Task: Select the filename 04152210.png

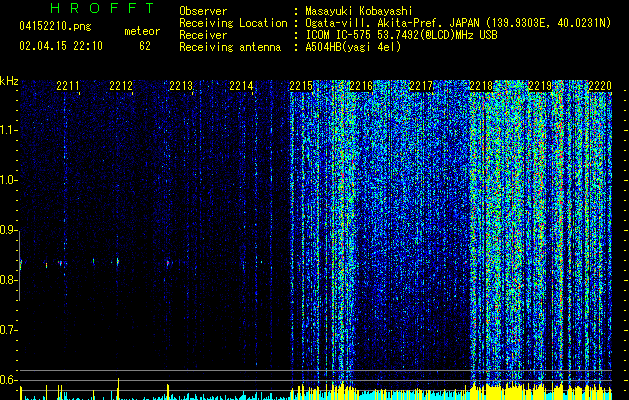Action: (55, 27)
